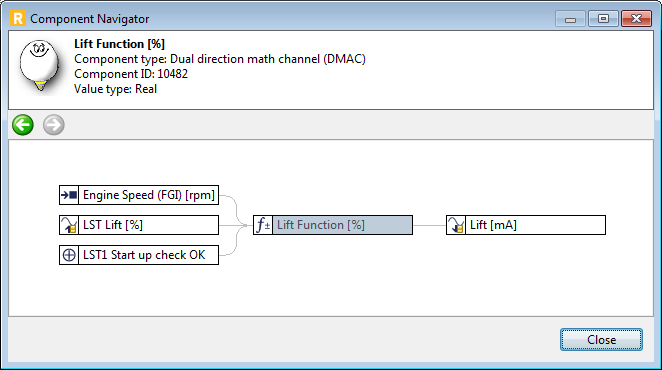The height and width of the screenshot is (370, 662).
Task: Select the highlighted Lift Function [%] node
Action: pyautogui.click(x=333, y=225)
